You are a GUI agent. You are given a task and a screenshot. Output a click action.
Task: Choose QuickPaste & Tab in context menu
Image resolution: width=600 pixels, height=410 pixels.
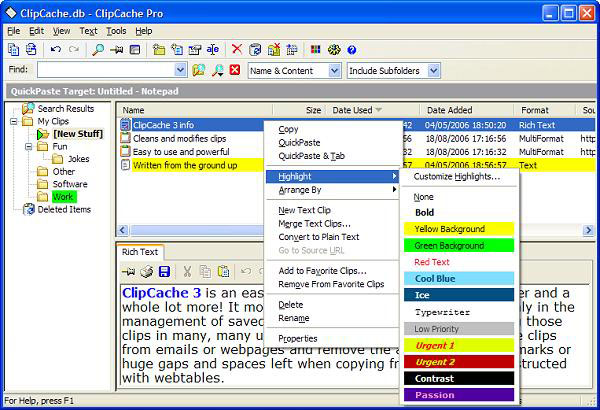click(x=332, y=156)
